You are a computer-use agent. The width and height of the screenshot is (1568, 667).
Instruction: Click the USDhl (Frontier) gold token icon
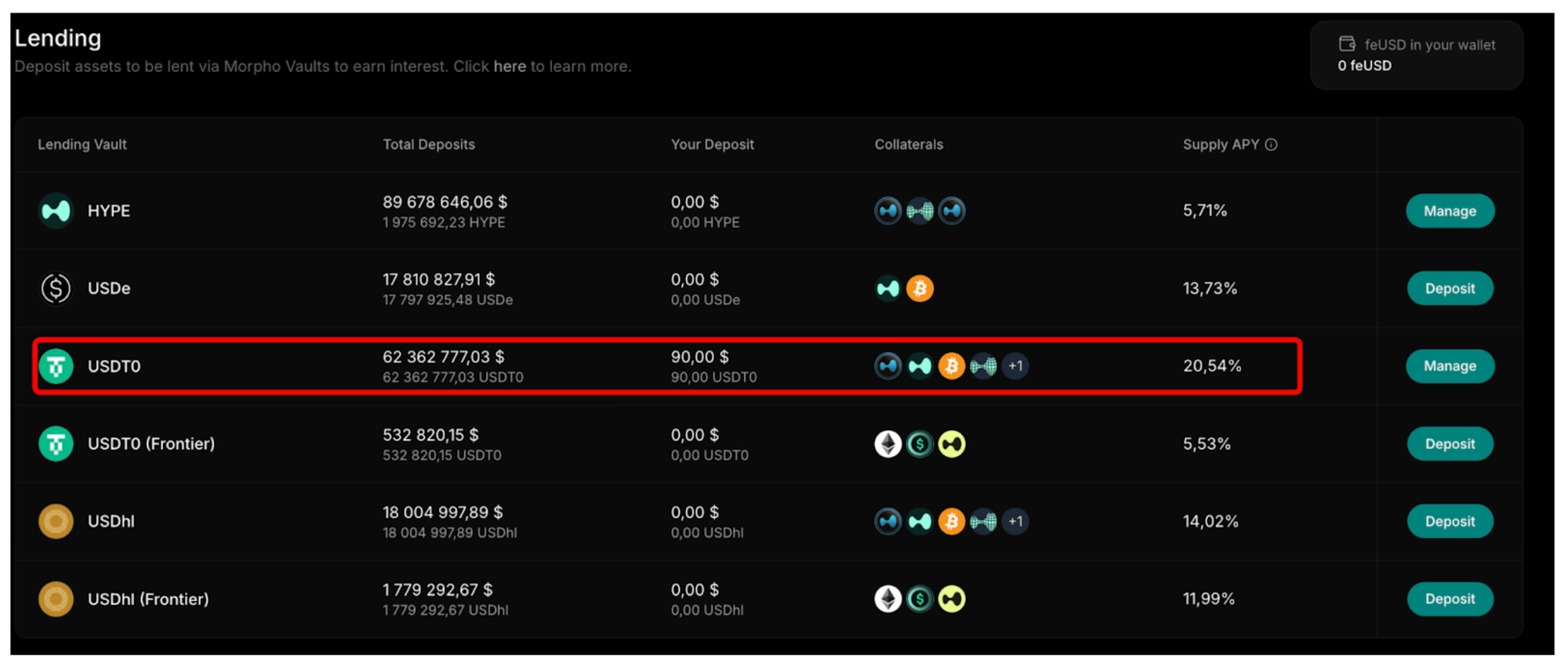56,599
